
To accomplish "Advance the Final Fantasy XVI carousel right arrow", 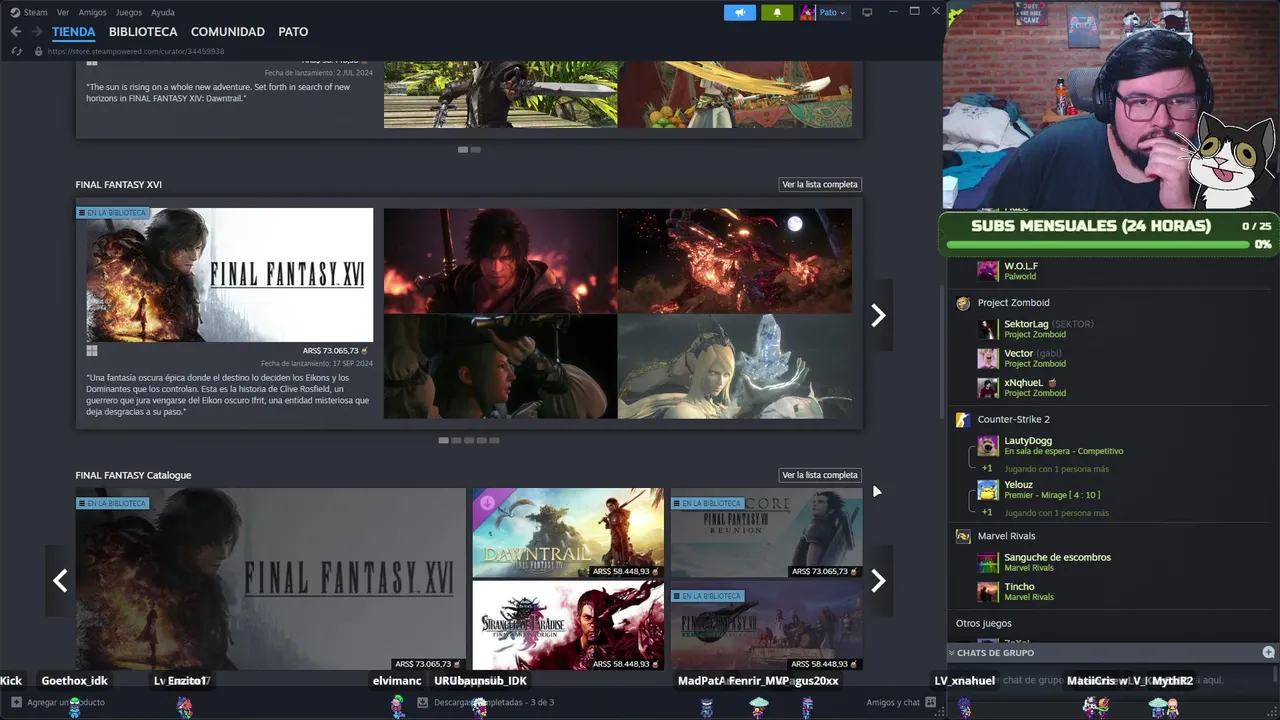I will pyautogui.click(x=878, y=315).
